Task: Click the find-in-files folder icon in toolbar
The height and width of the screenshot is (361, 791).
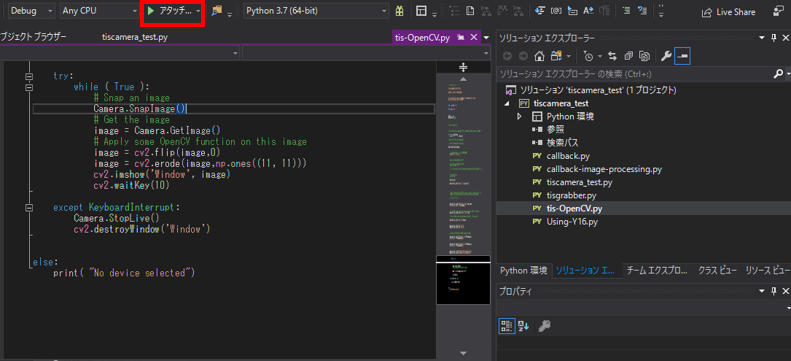Action: pyautogui.click(x=217, y=11)
